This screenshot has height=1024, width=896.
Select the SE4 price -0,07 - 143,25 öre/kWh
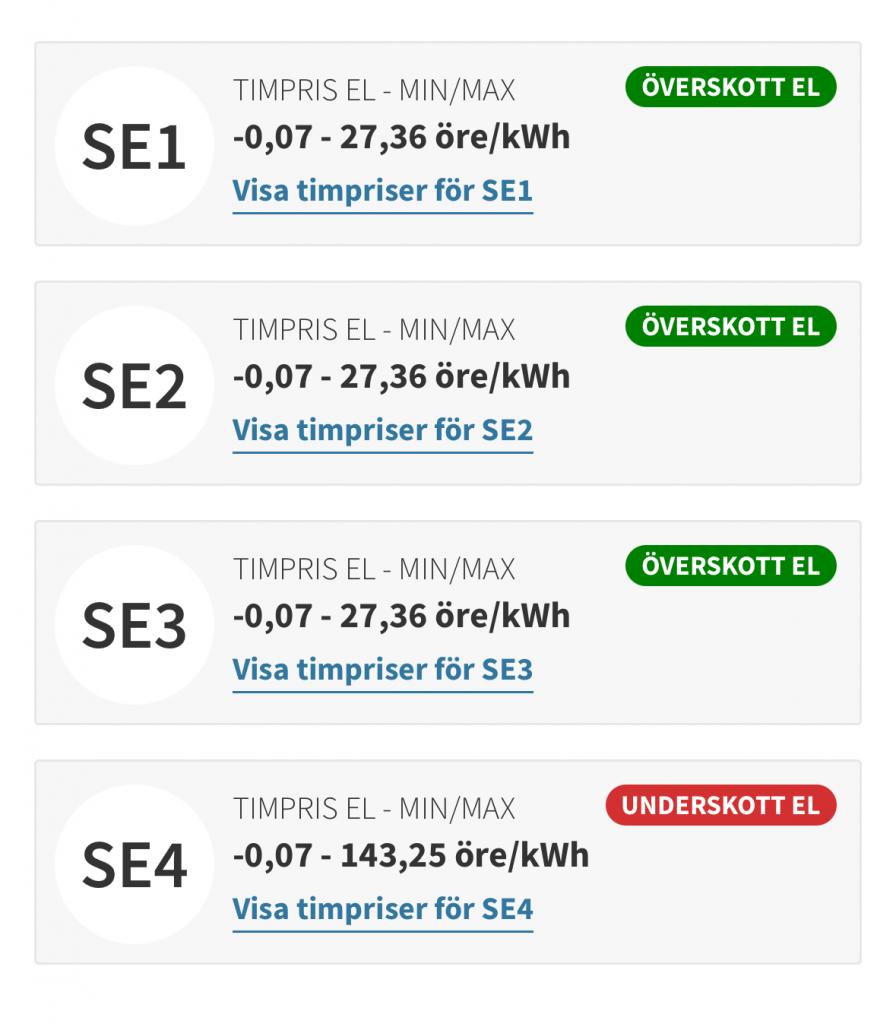tap(411, 856)
